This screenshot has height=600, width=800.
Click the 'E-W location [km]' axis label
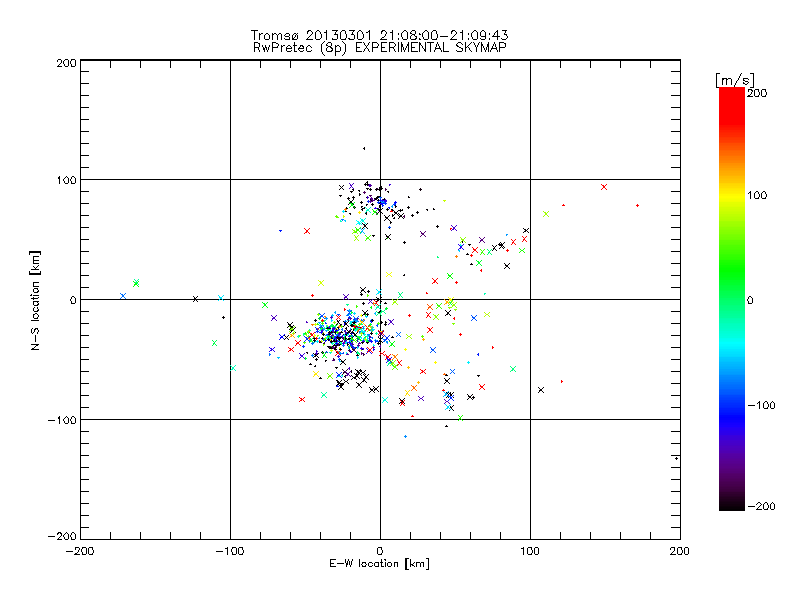click(379, 564)
